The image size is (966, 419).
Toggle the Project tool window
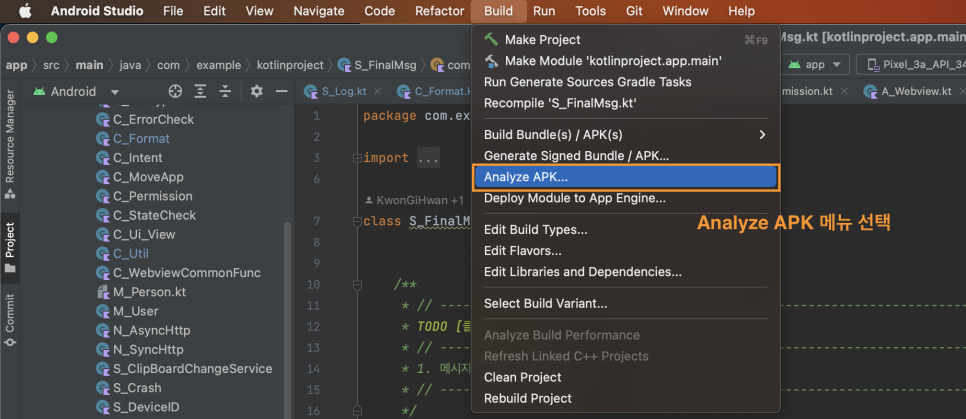tap(9, 248)
